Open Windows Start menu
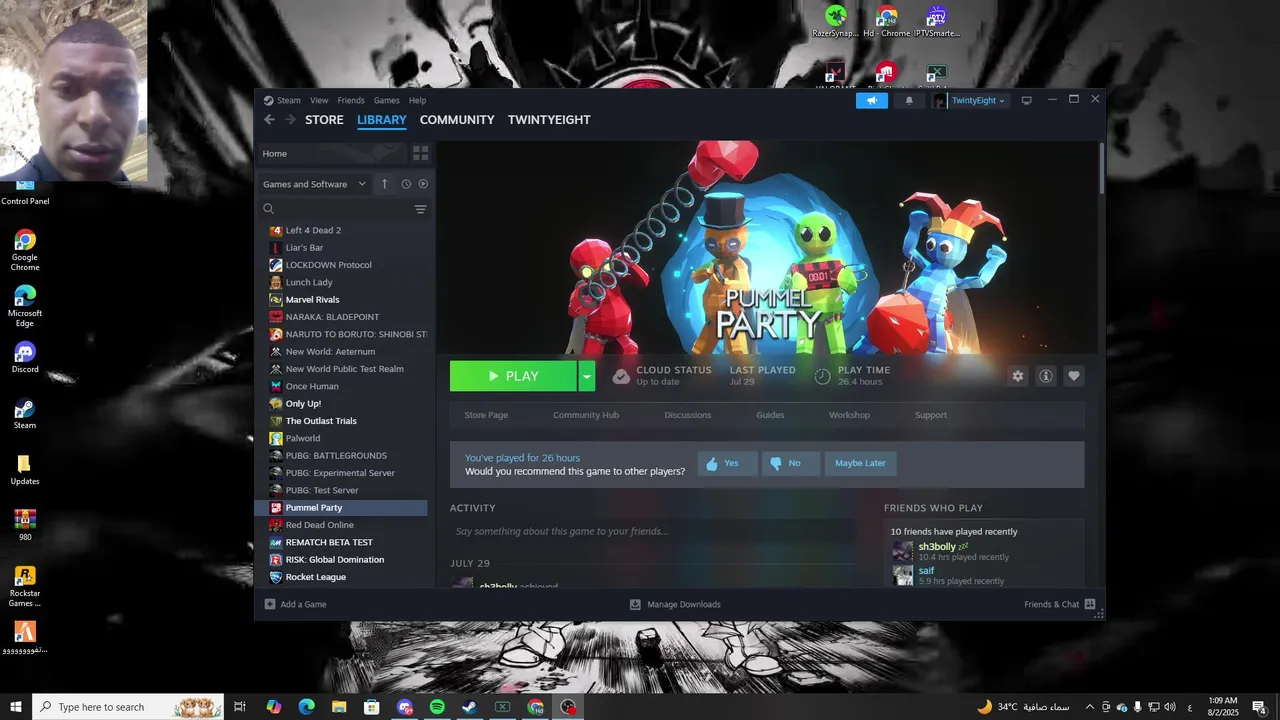Image resolution: width=1280 pixels, height=720 pixels. tap(15, 707)
